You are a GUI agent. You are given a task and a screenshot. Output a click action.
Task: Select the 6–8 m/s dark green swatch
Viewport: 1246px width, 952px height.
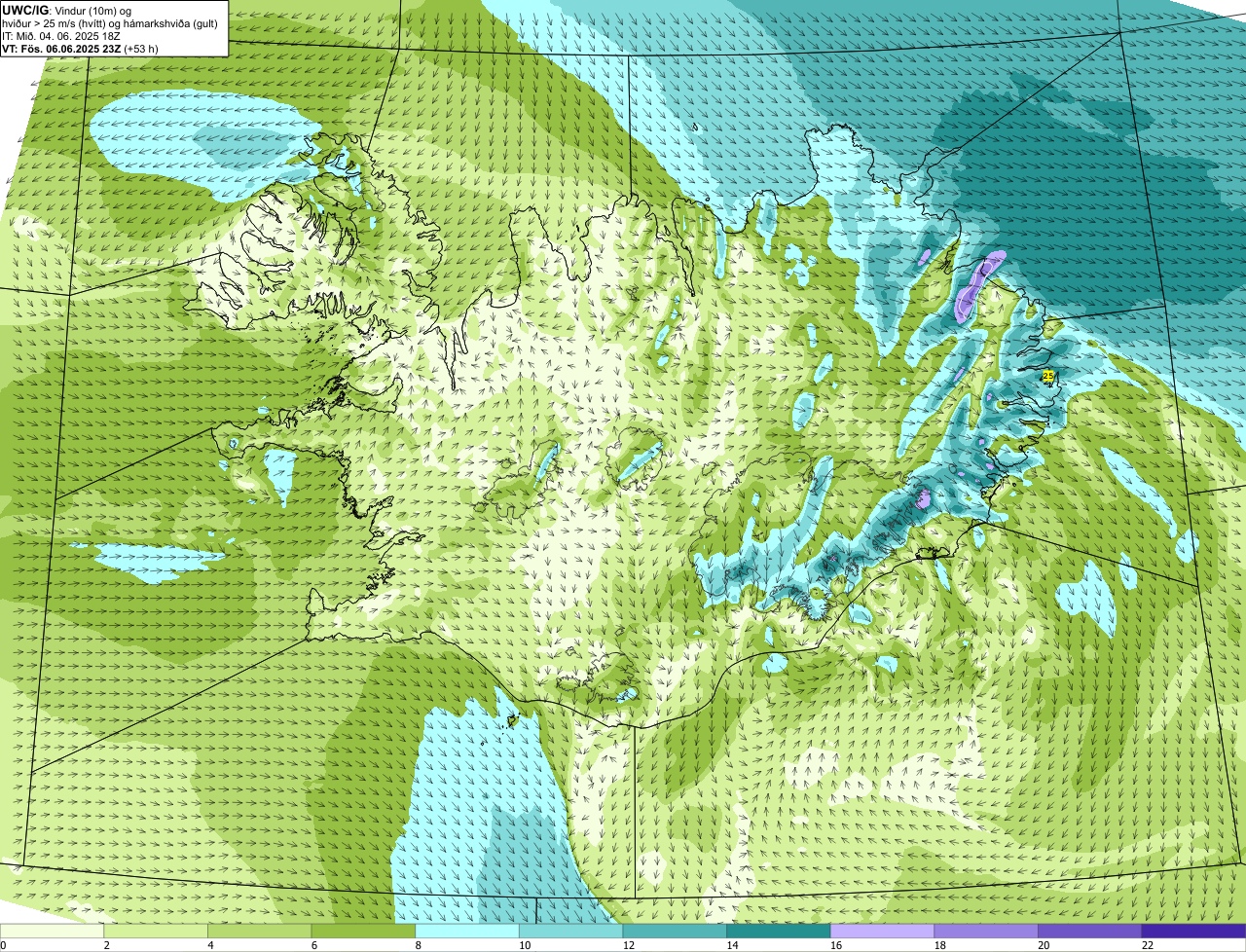click(363, 931)
